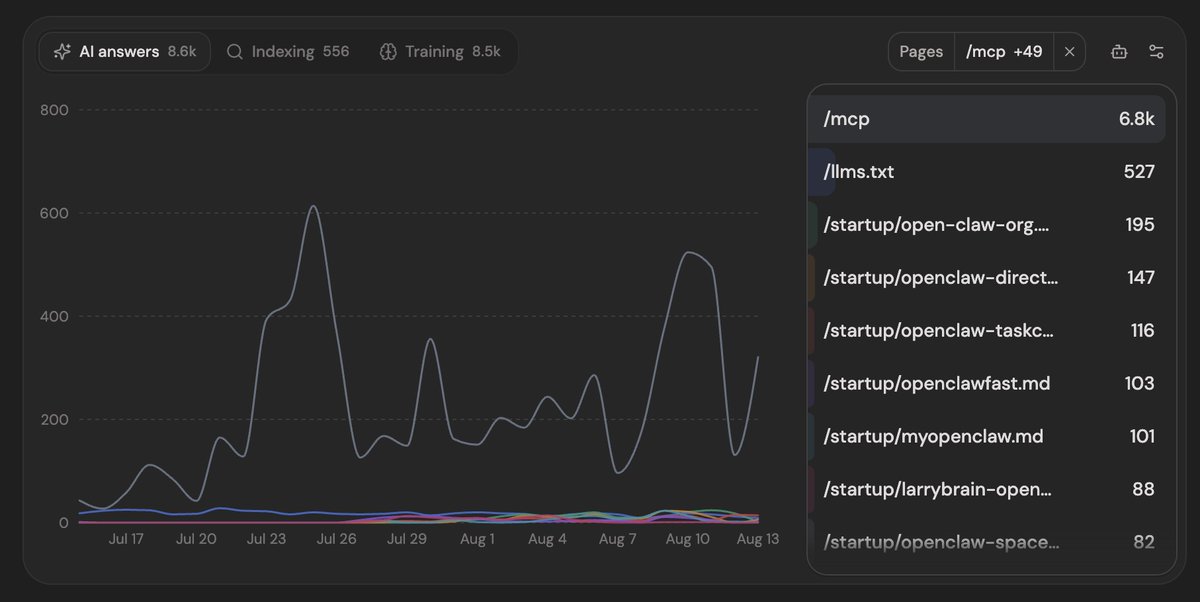Click the Aug 1 axis label
The height and width of the screenshot is (602, 1200).
coord(477,539)
